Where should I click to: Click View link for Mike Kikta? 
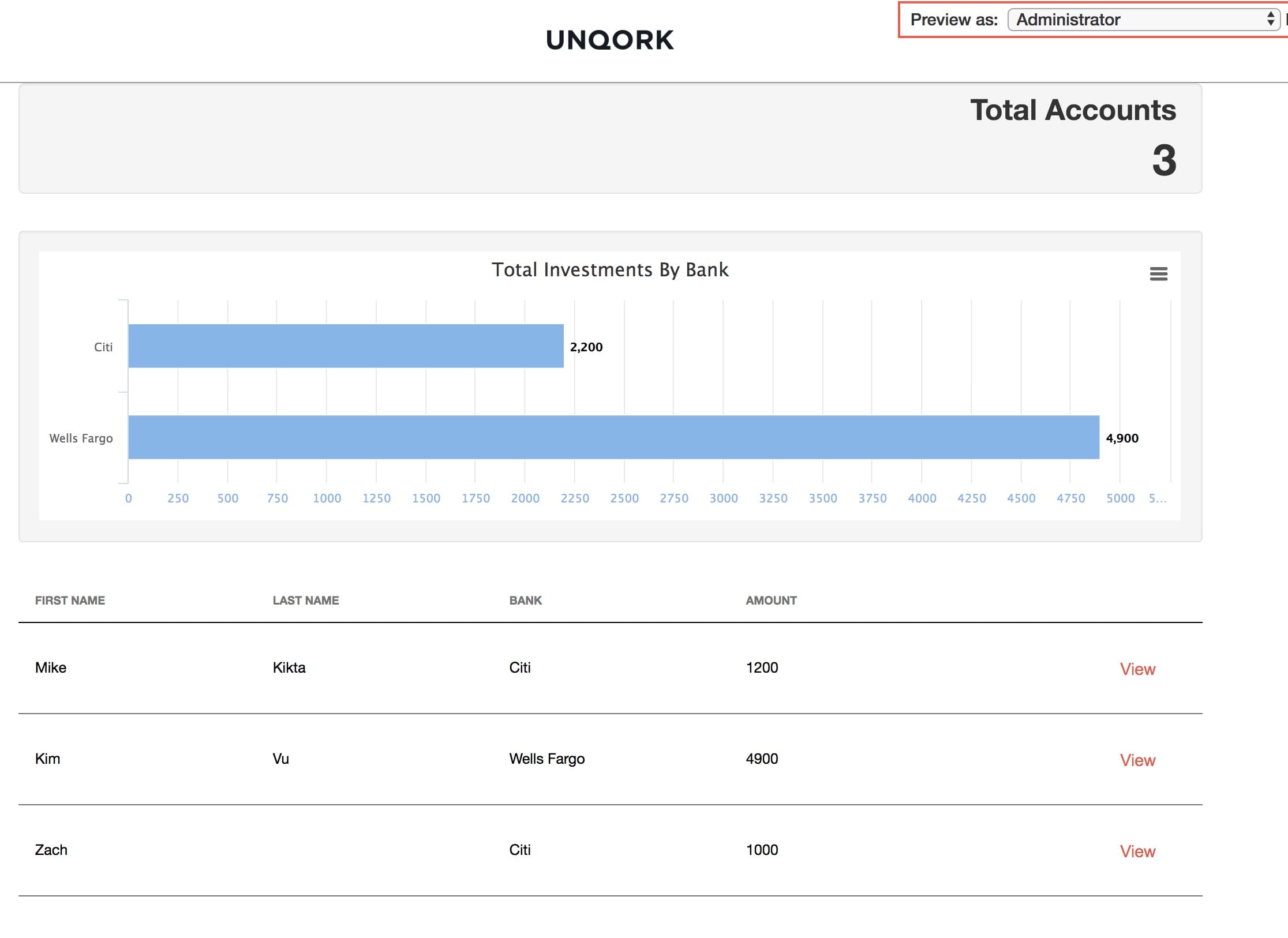[1137, 669]
